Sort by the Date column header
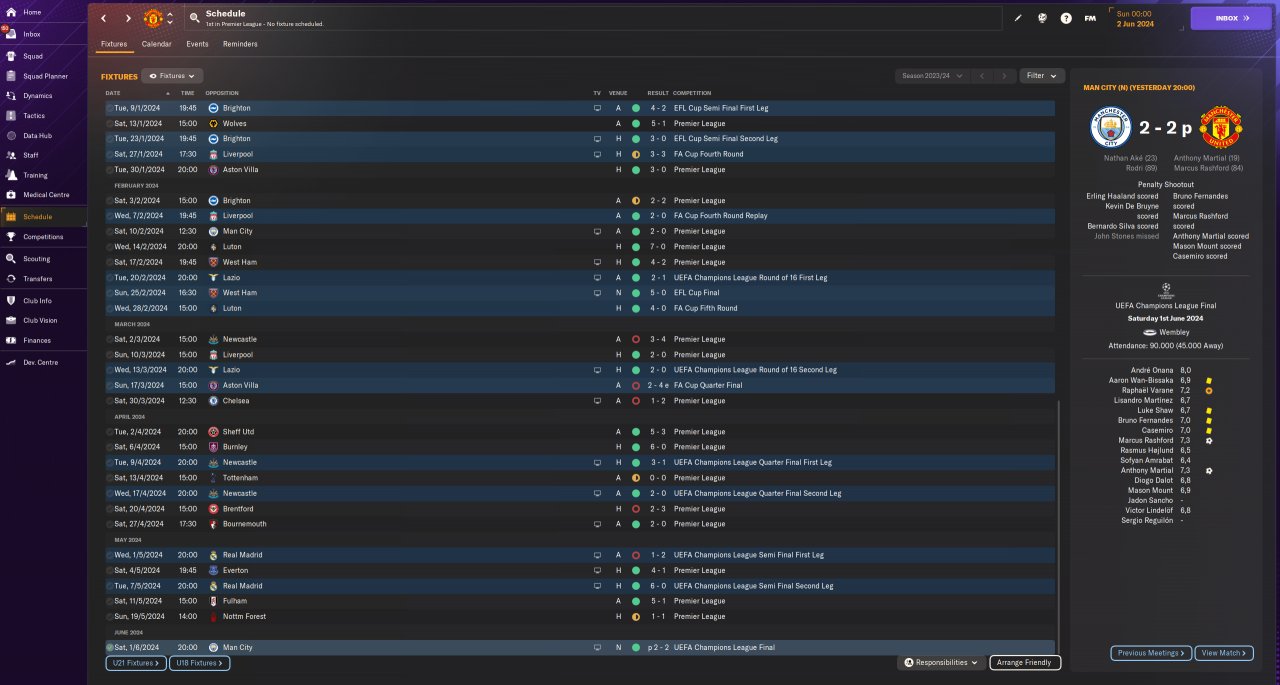Viewport: 1280px width, 685px height. (113, 93)
